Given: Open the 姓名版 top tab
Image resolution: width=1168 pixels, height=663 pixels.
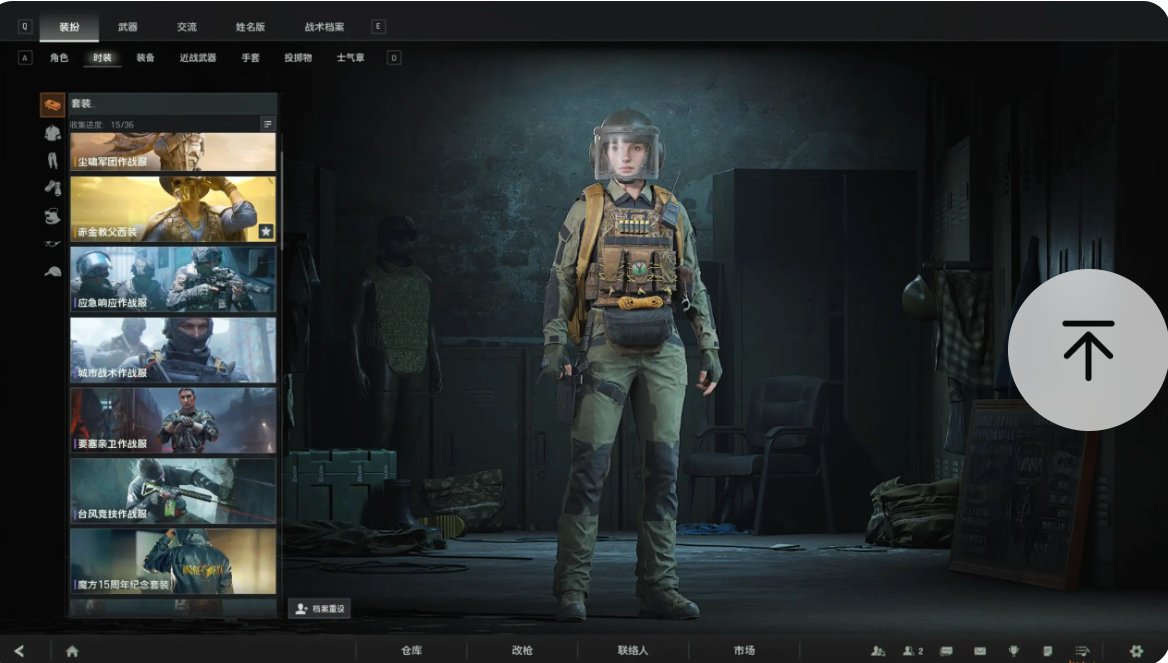Looking at the screenshot, I should coord(250,27).
